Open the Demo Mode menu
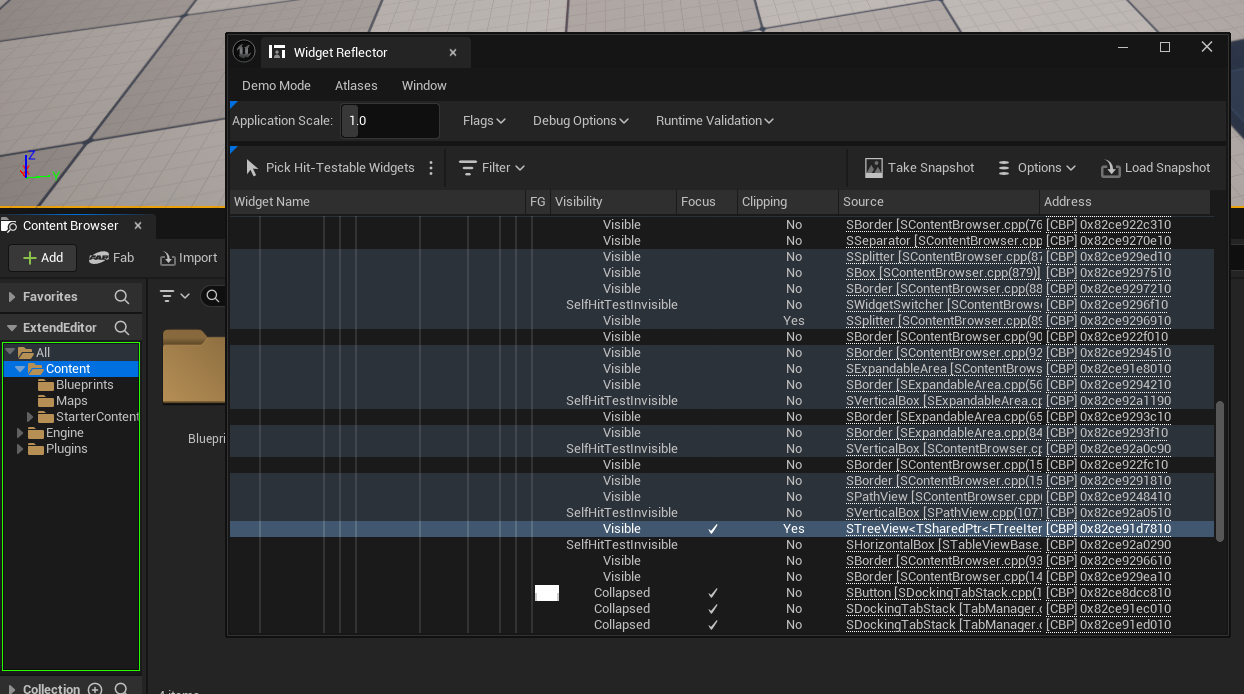The width and height of the screenshot is (1244, 694). pos(276,86)
